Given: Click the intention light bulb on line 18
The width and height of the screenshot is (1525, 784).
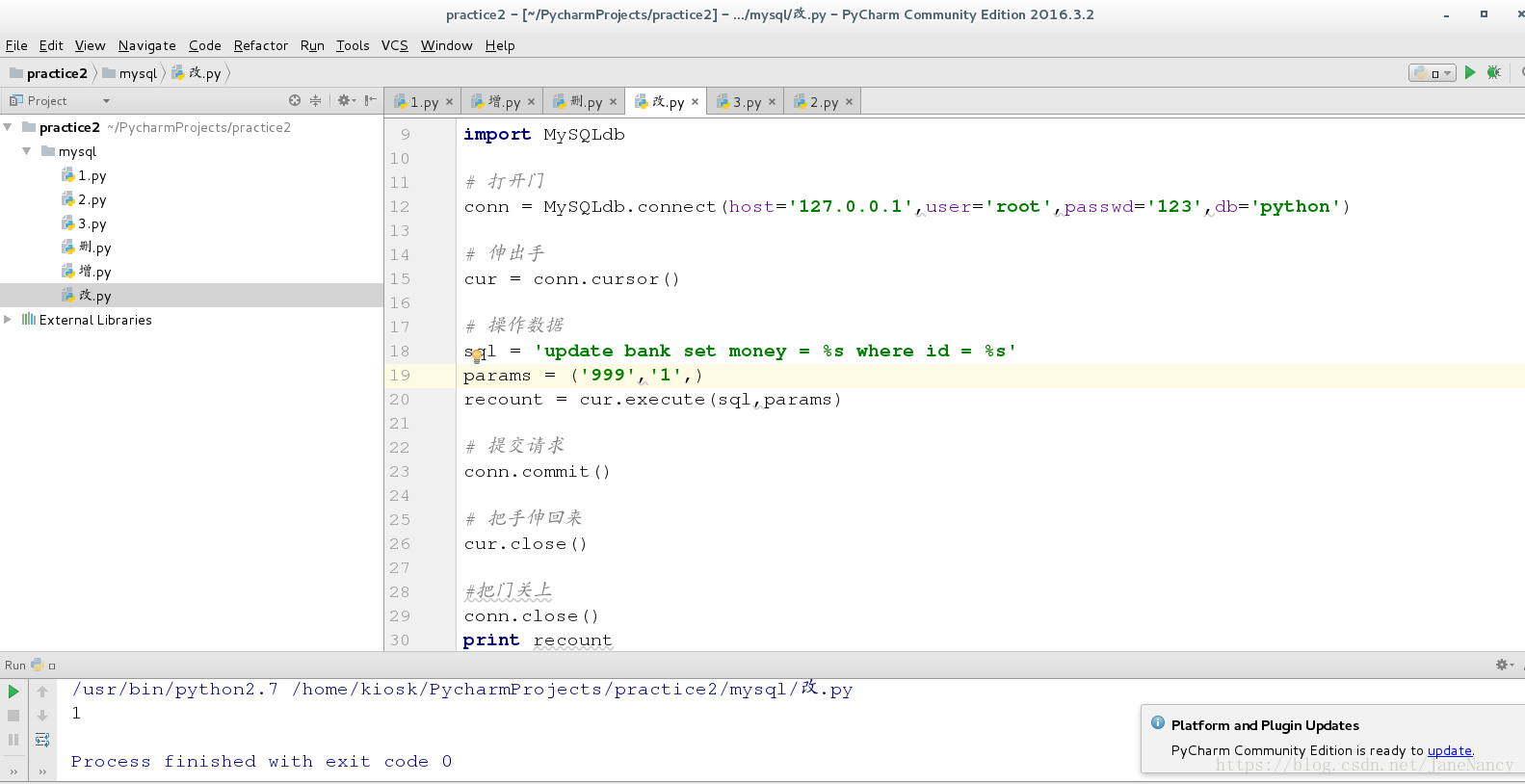Looking at the screenshot, I should click(477, 355).
